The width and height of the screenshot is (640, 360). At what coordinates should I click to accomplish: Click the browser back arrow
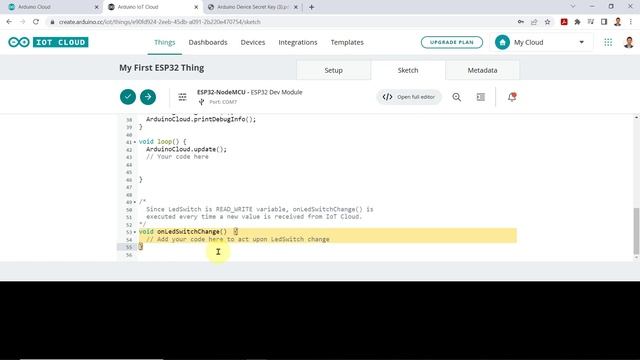point(9,22)
